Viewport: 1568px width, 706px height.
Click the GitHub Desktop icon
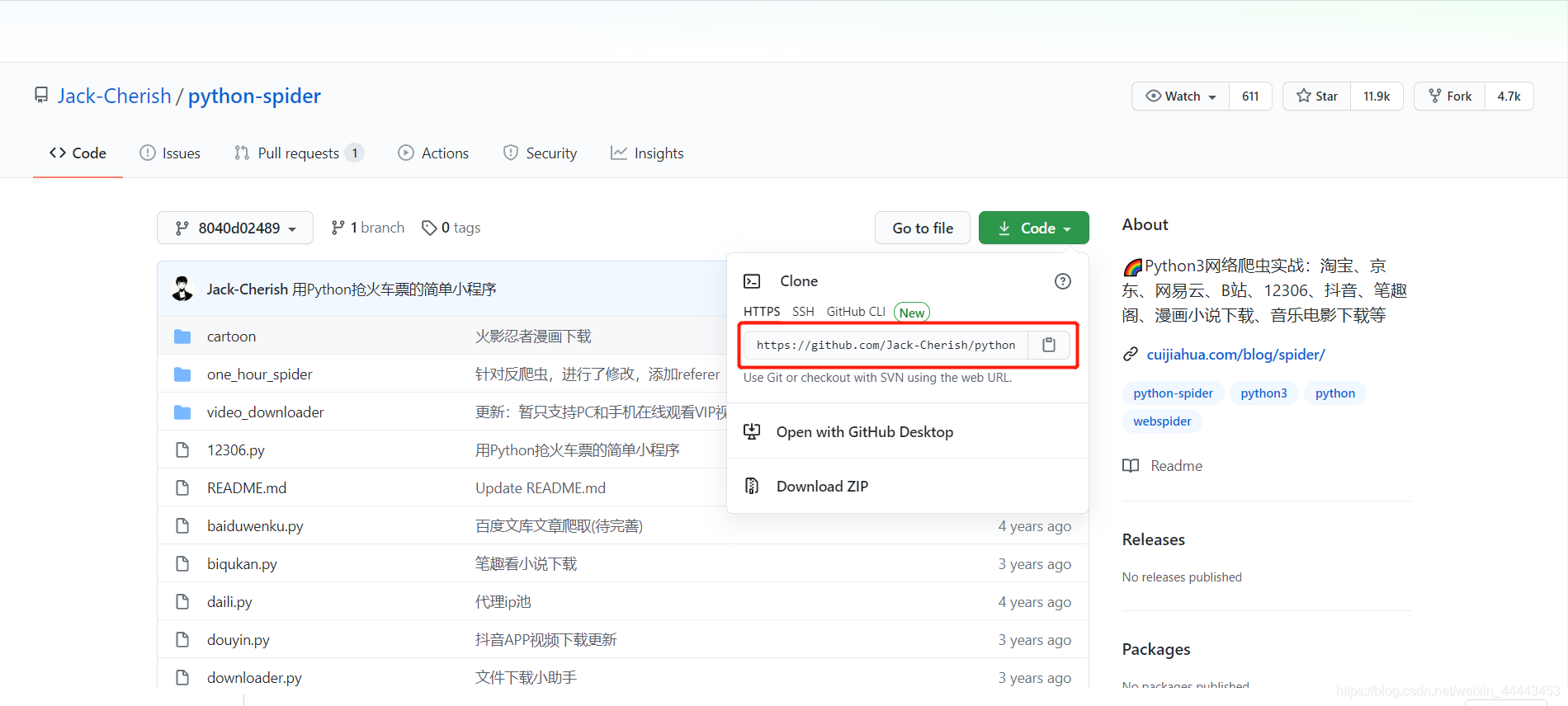(752, 431)
